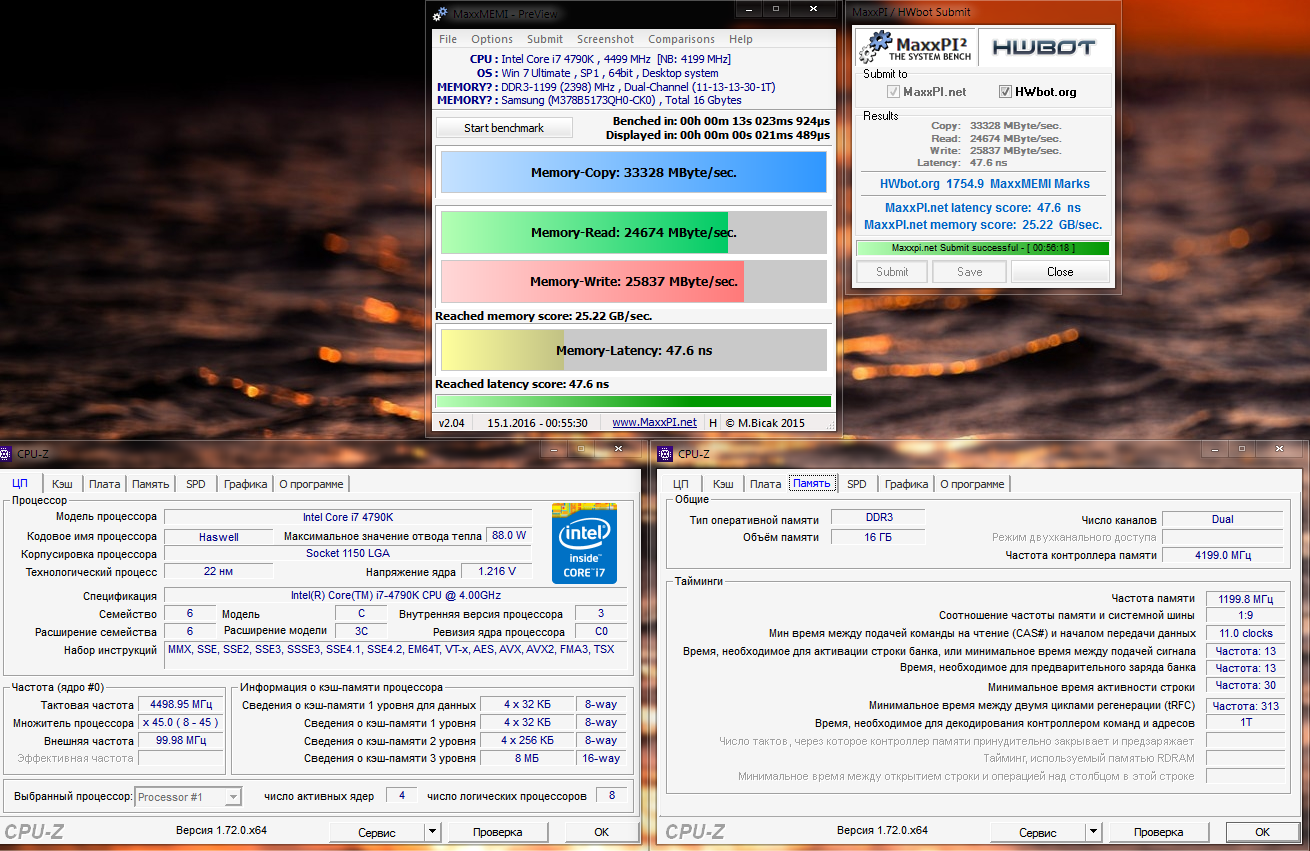Viewport: 1310px width, 851px height.
Task: Click the Intel Core i7 logo badge
Action: point(585,543)
